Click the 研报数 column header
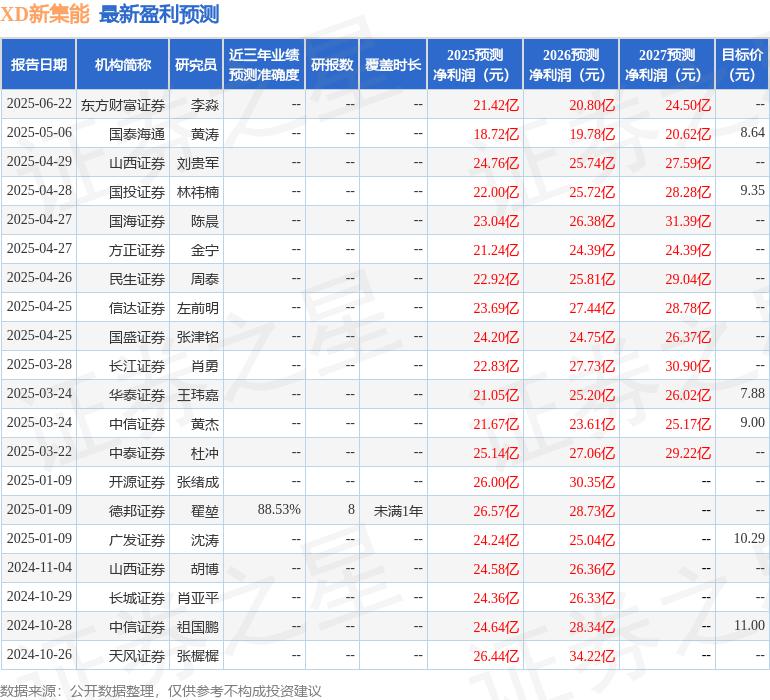Viewport: 770px width, 700px height. [332, 64]
